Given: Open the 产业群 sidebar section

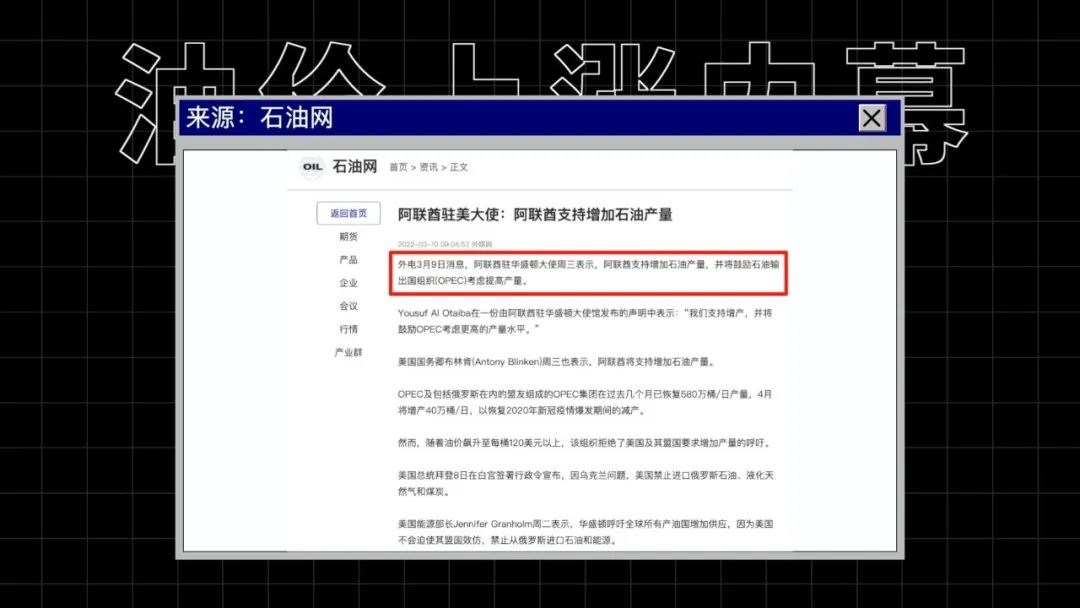Looking at the screenshot, I should click(349, 353).
